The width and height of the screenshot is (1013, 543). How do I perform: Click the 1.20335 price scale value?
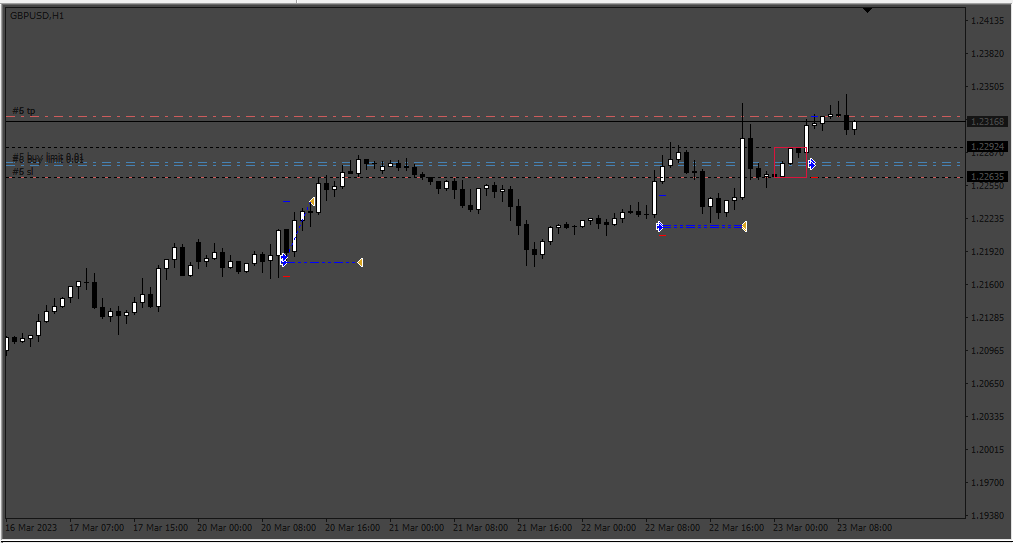pyautogui.click(x=987, y=417)
